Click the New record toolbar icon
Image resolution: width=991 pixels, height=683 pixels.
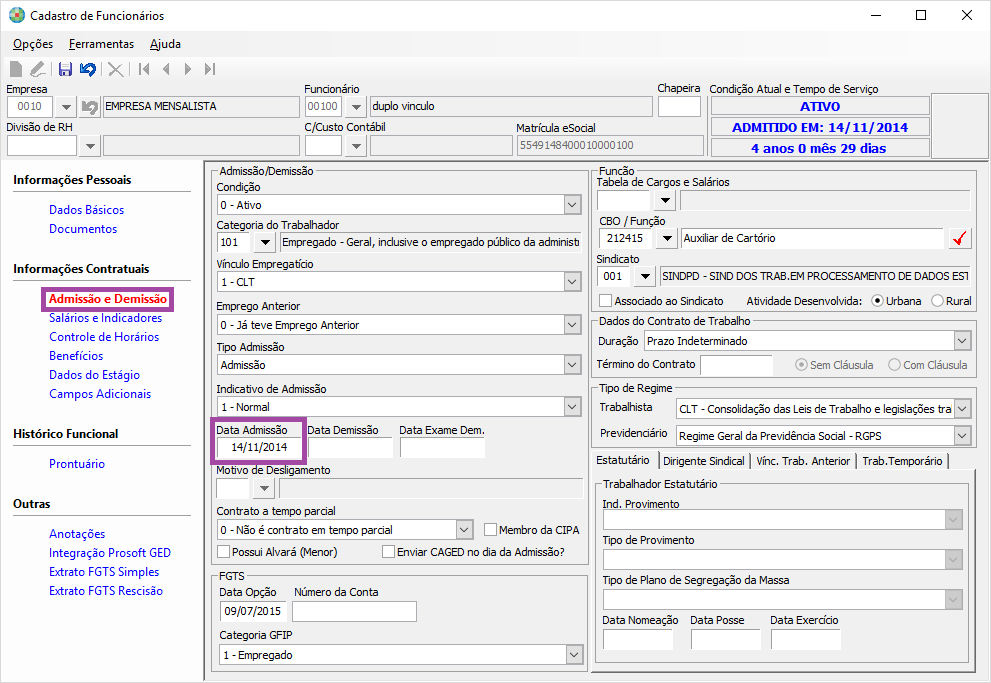click(16, 68)
